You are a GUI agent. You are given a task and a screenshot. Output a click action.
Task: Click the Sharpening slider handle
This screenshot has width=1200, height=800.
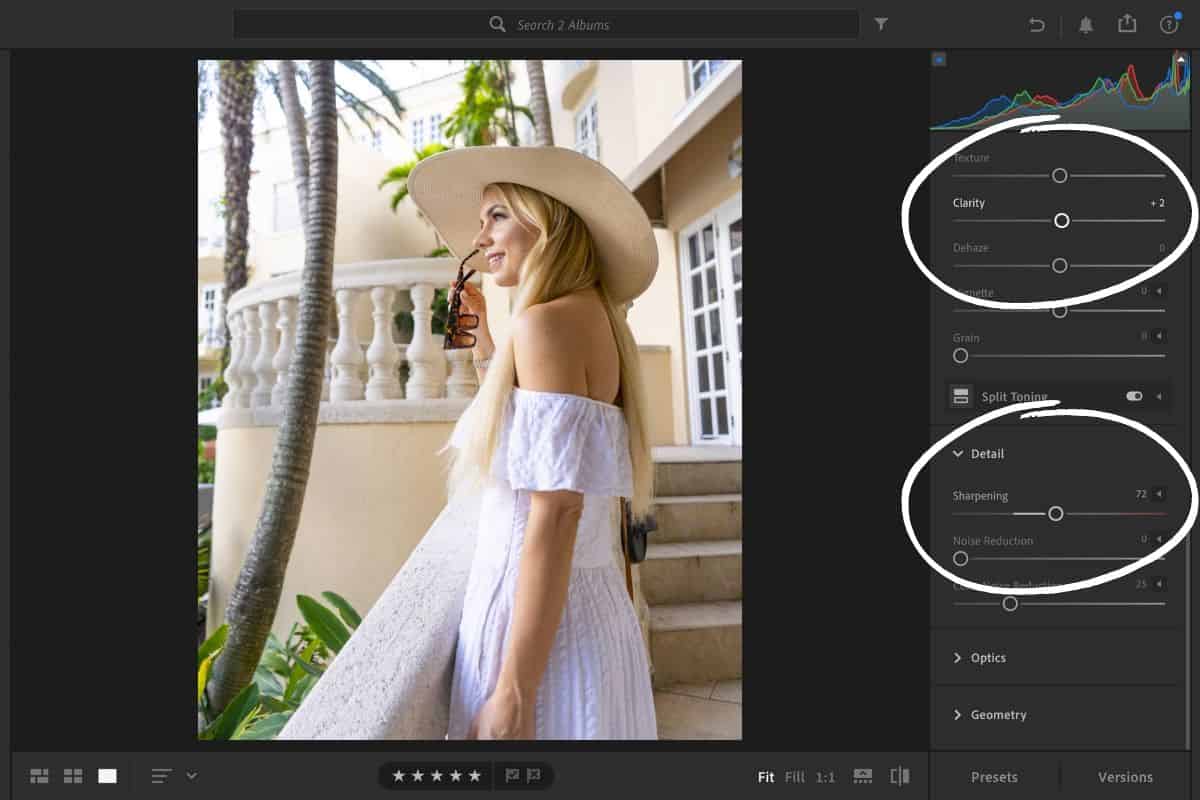(1055, 514)
